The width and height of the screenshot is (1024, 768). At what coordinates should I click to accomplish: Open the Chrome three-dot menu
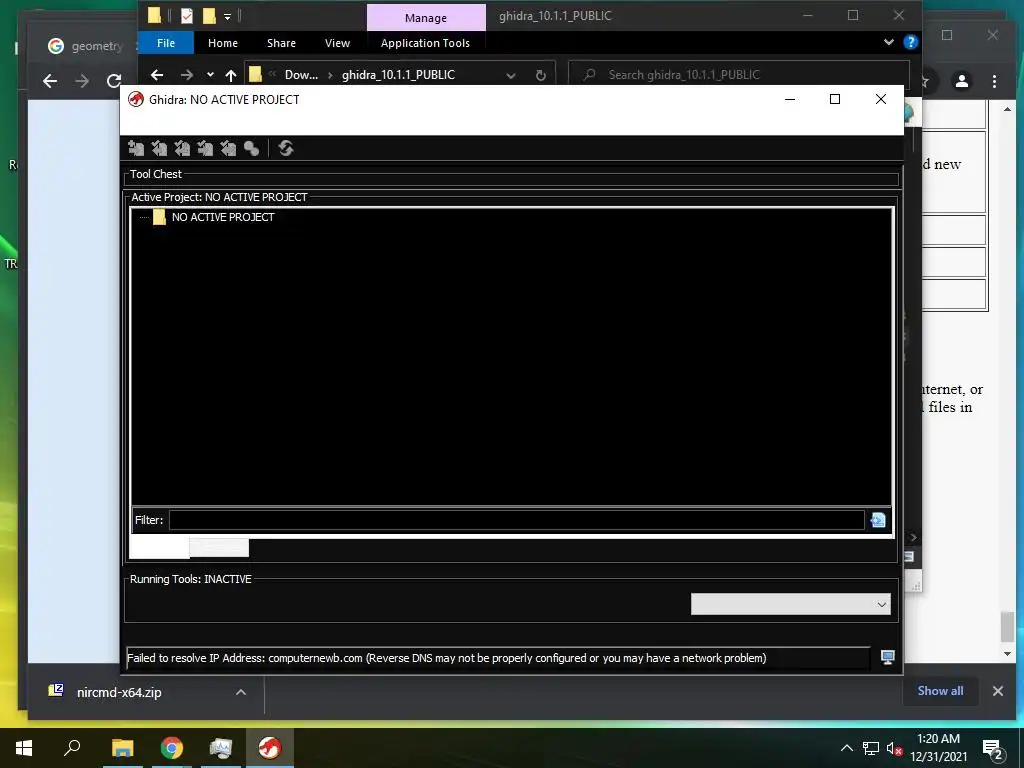pos(994,81)
